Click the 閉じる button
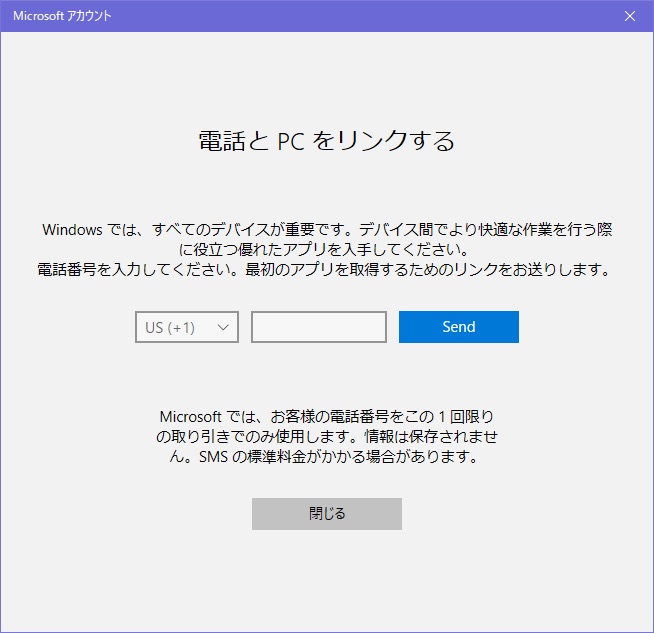 point(327,514)
